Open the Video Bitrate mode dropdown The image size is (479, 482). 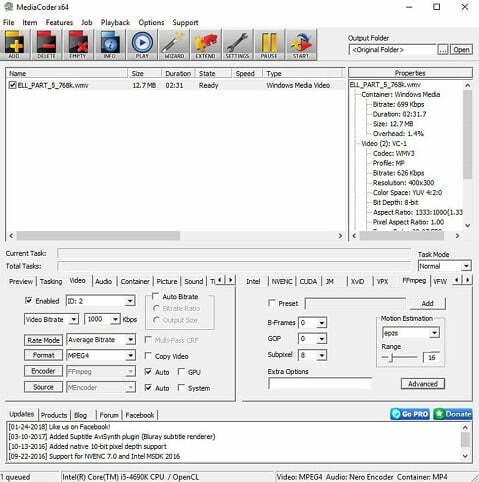[51, 319]
